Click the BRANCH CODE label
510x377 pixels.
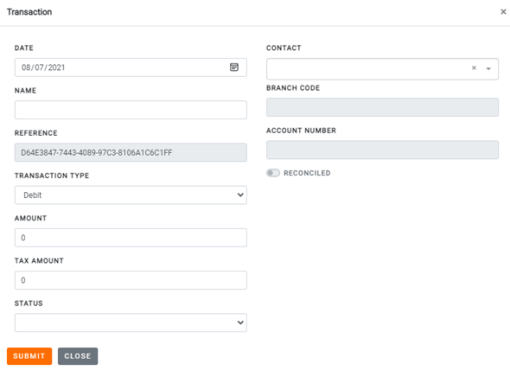tap(293, 88)
